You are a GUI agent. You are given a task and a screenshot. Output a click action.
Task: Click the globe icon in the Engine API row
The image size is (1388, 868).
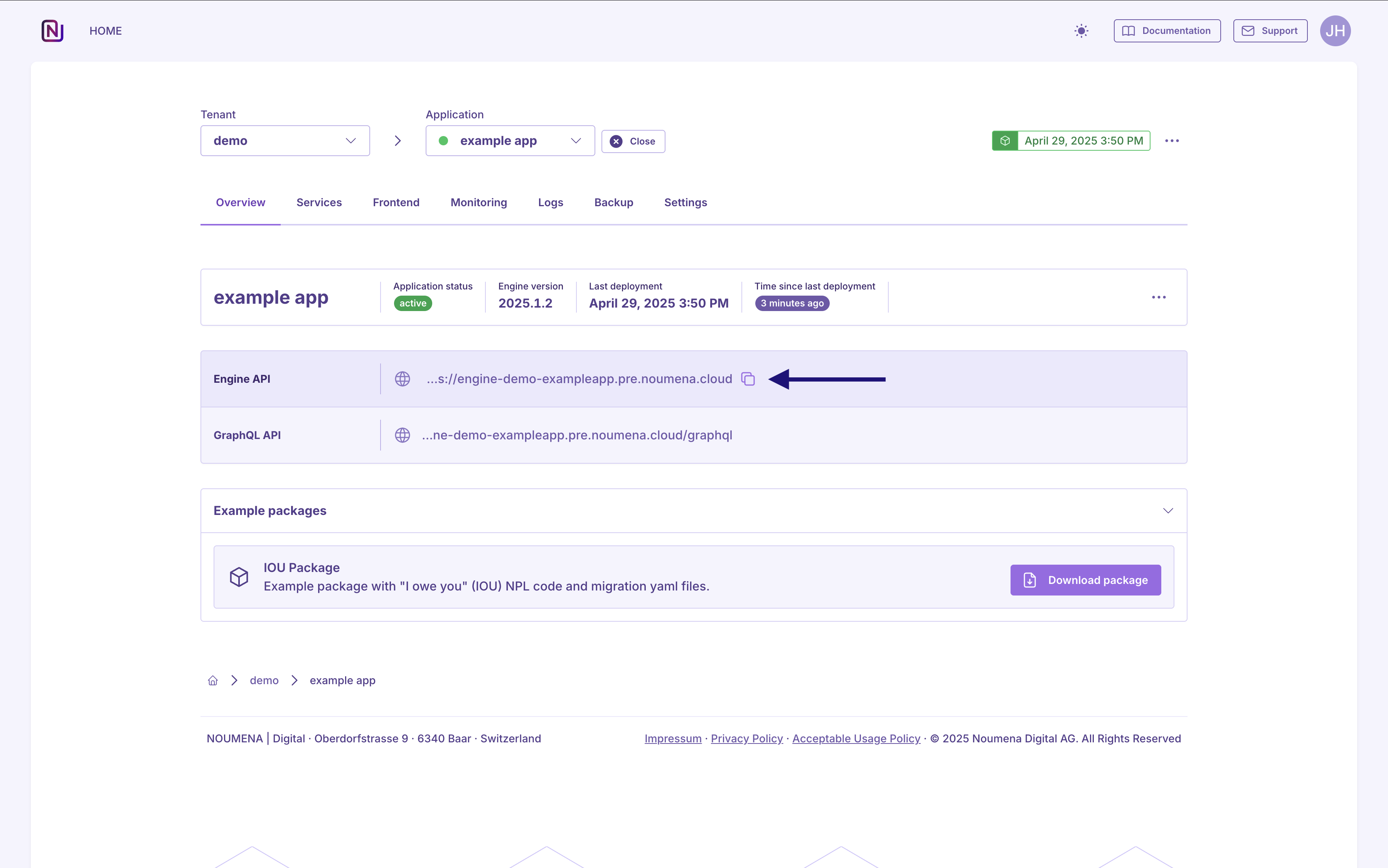point(402,379)
